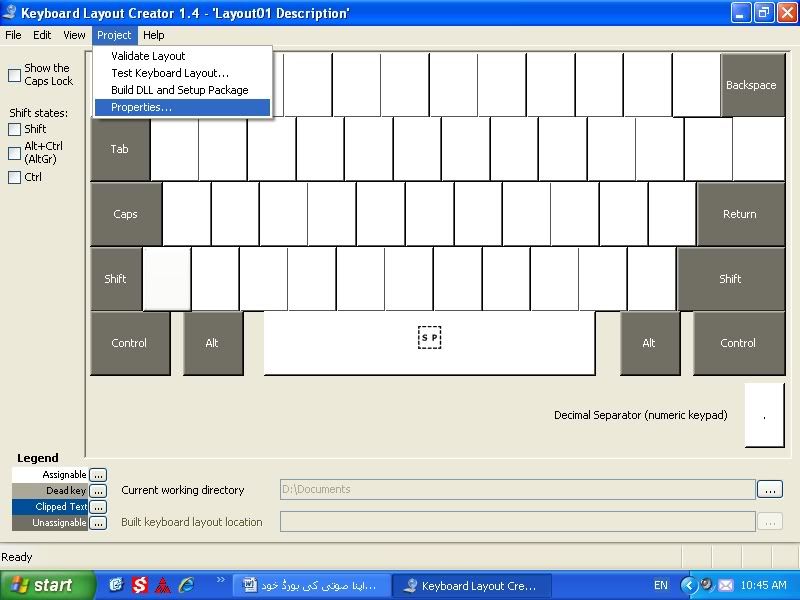Screen dimensions: 800x600
Task: Click the blank key left of right Shift
Action: coord(652,279)
